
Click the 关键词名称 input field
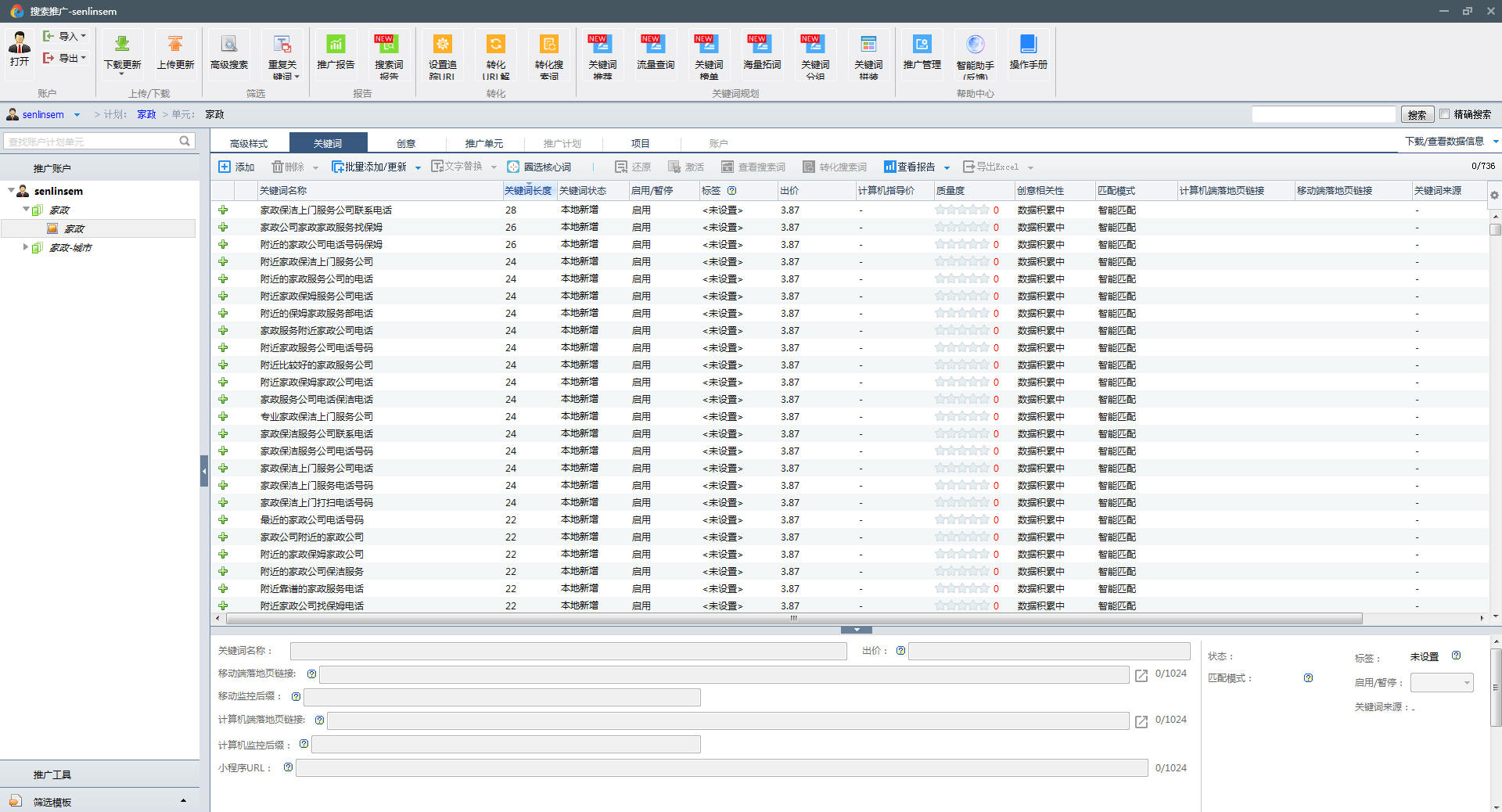568,651
